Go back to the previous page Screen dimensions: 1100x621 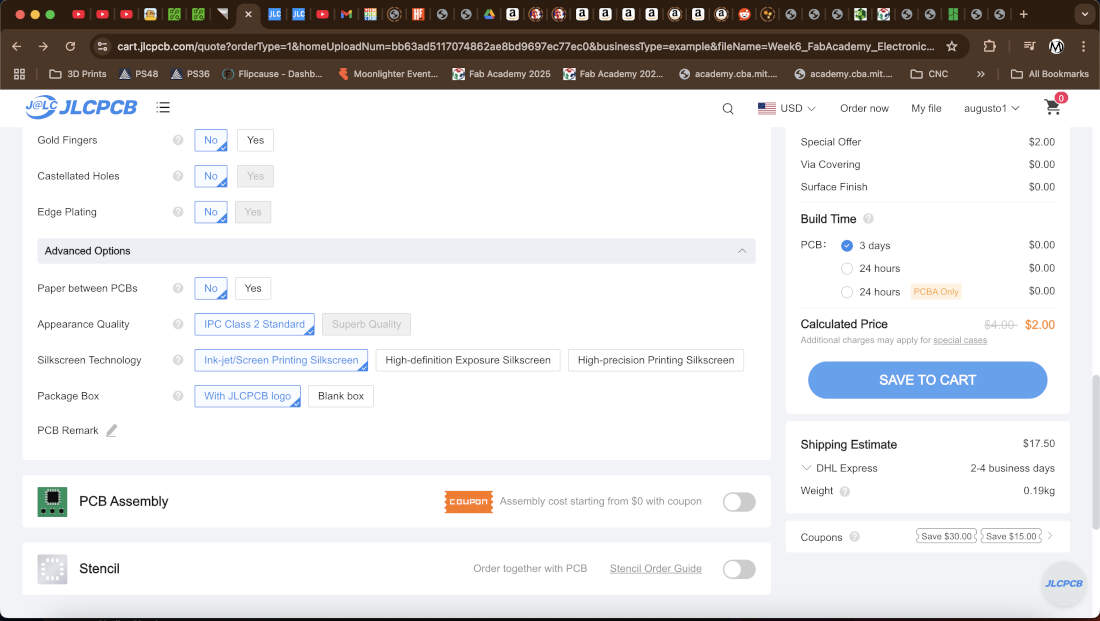17,46
